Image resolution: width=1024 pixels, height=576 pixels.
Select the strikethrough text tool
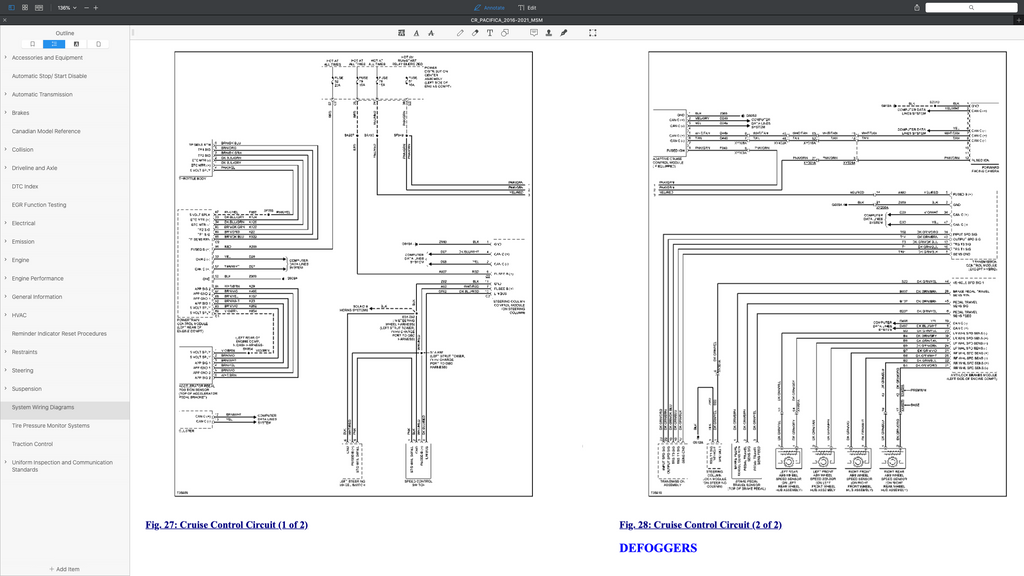click(x=431, y=33)
